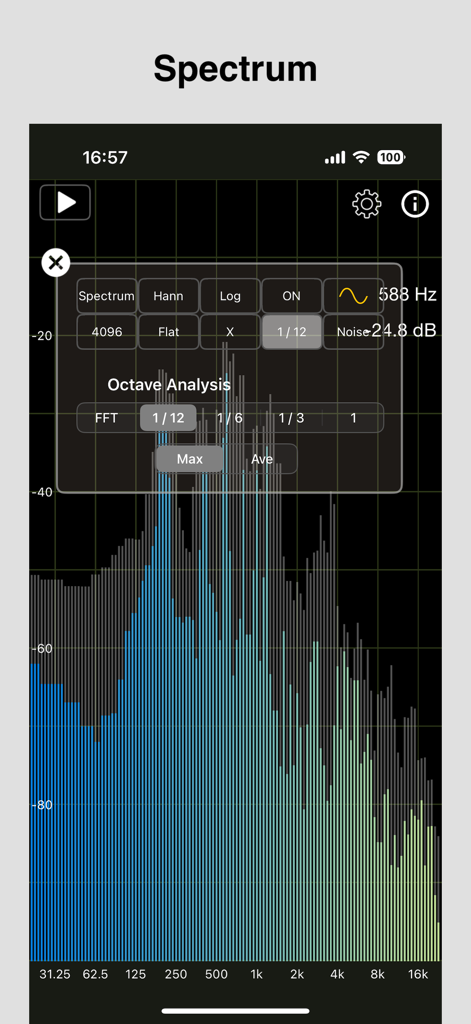The image size is (471, 1024).
Task: Select FFT in Octave Analysis segment
Action: tap(106, 418)
